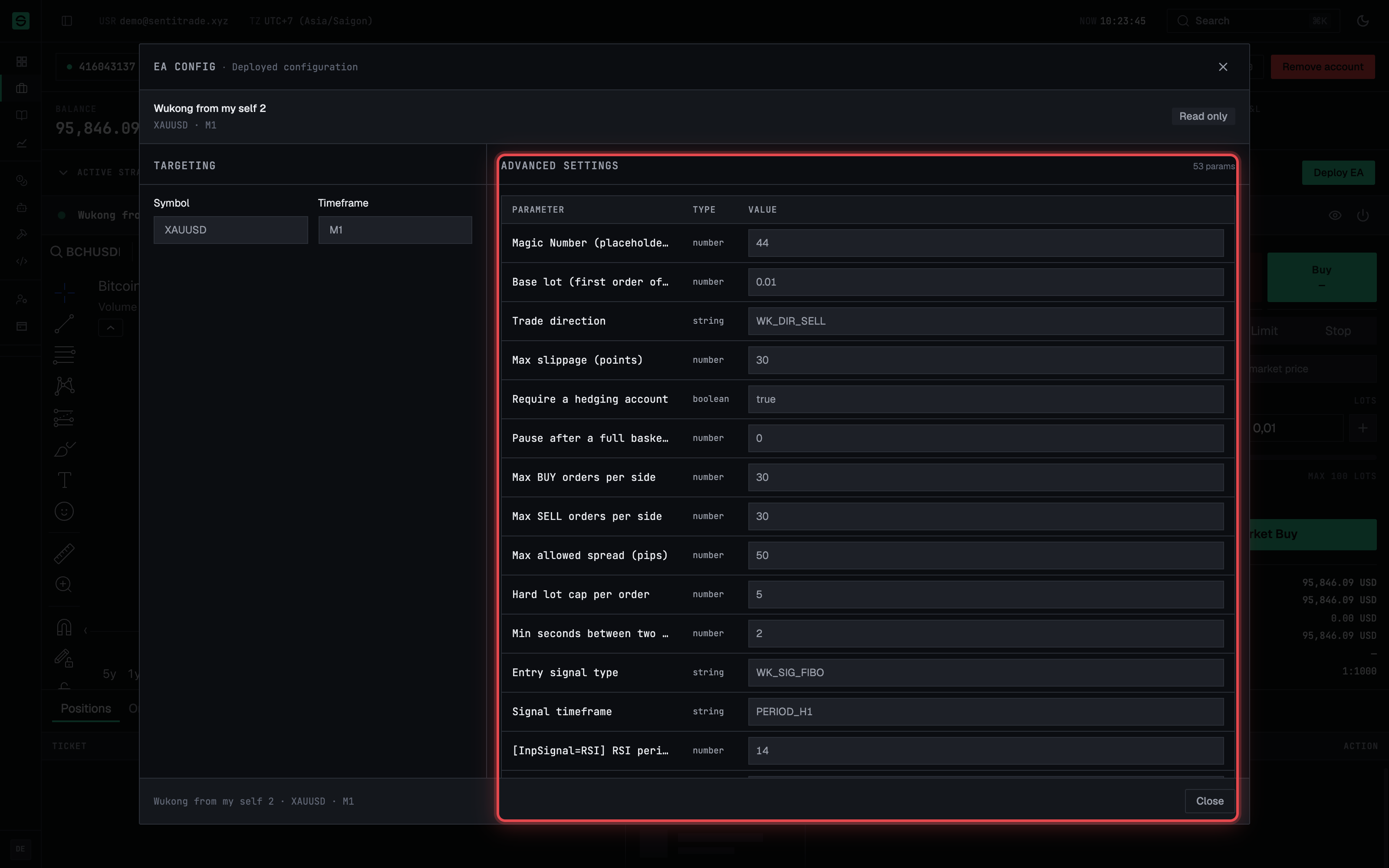The height and width of the screenshot is (868, 1389).
Task: Click Max BUY orders per side value
Action: (985, 477)
